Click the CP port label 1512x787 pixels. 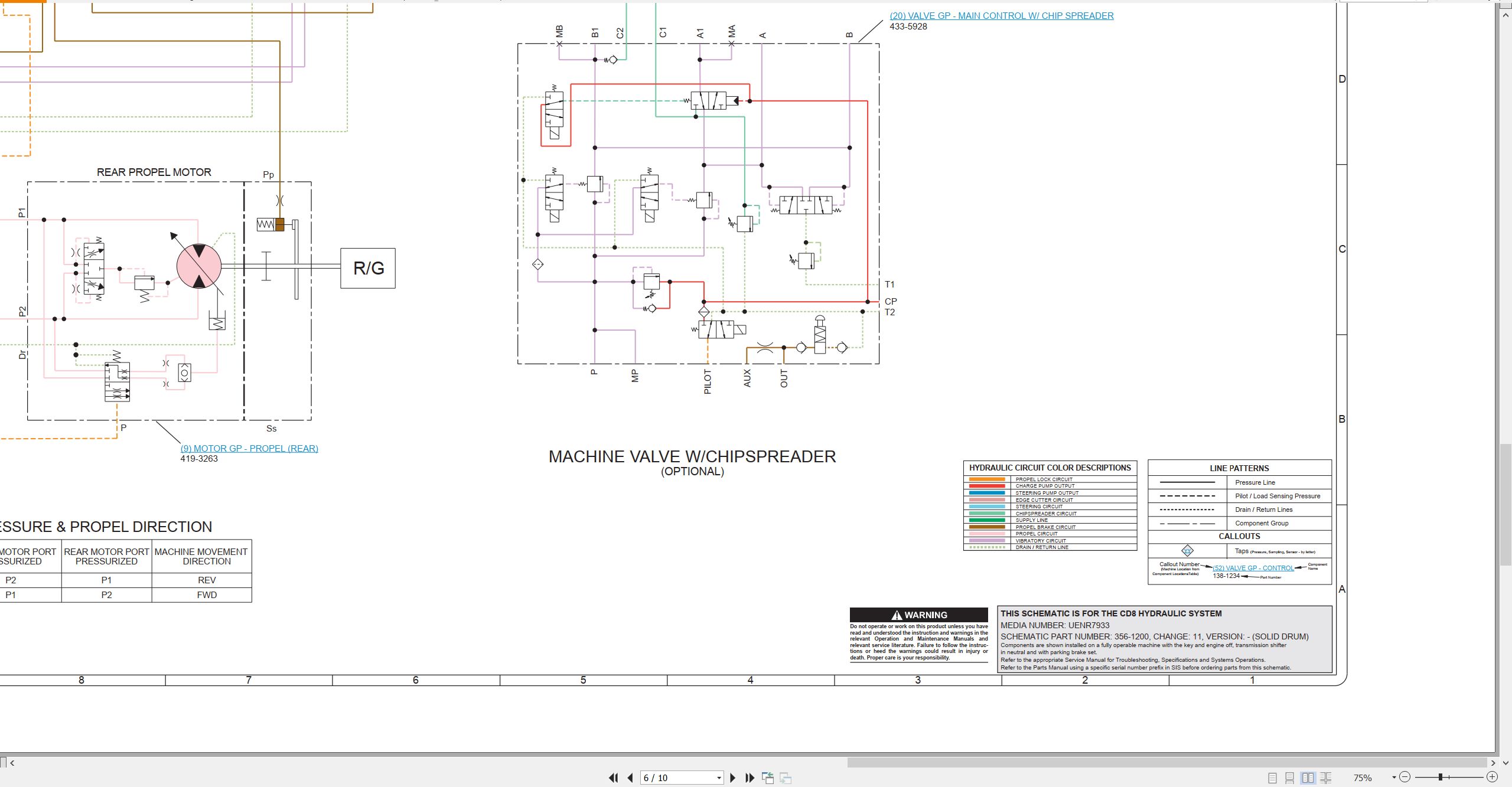891,302
